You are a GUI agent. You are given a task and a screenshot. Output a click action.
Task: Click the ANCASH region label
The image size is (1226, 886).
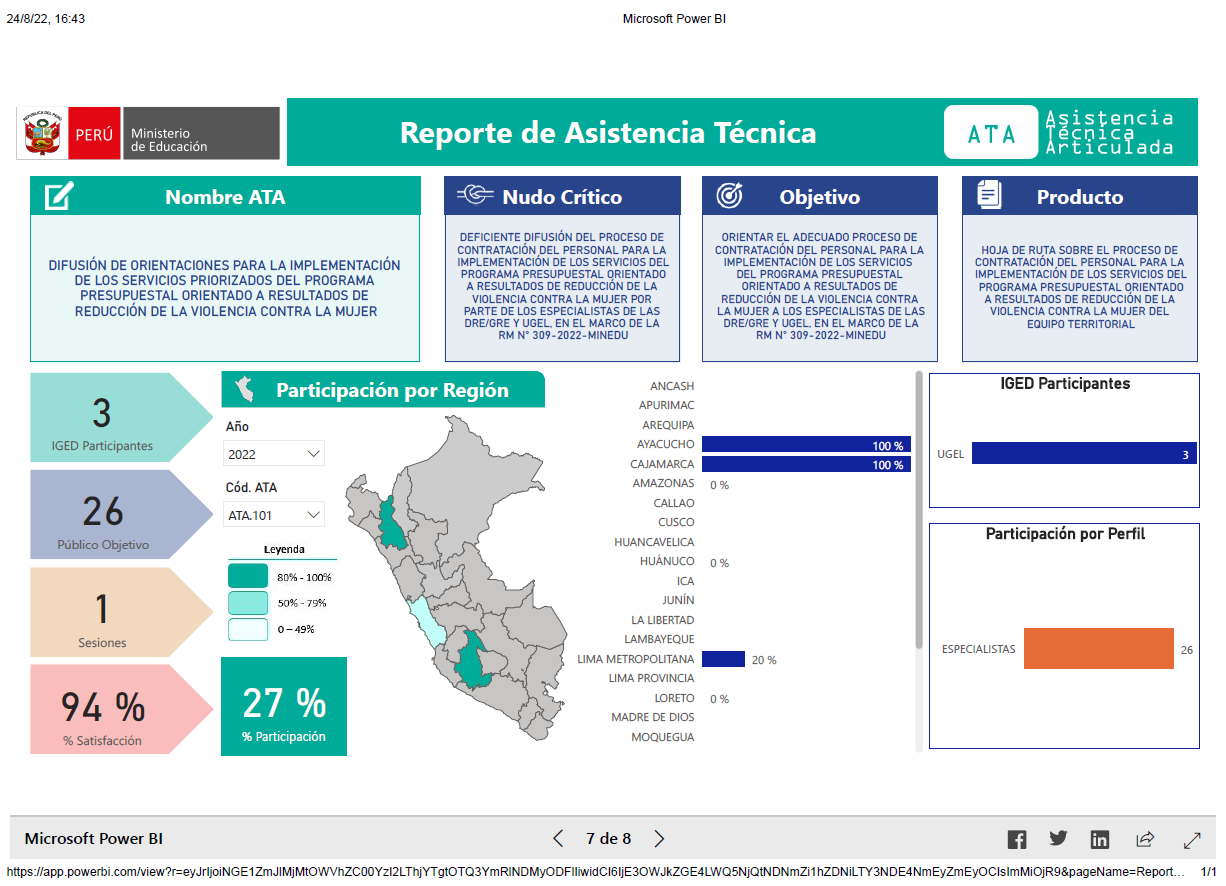672,386
